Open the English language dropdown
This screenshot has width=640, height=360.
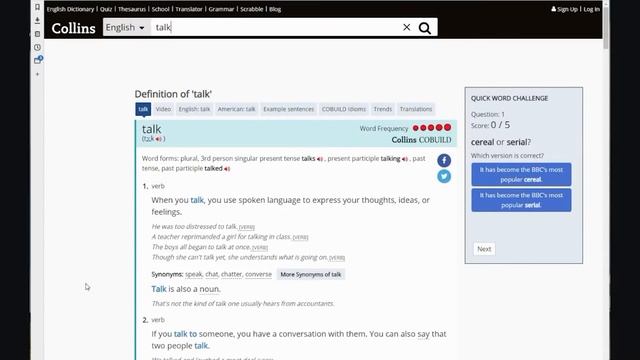[x=126, y=27]
